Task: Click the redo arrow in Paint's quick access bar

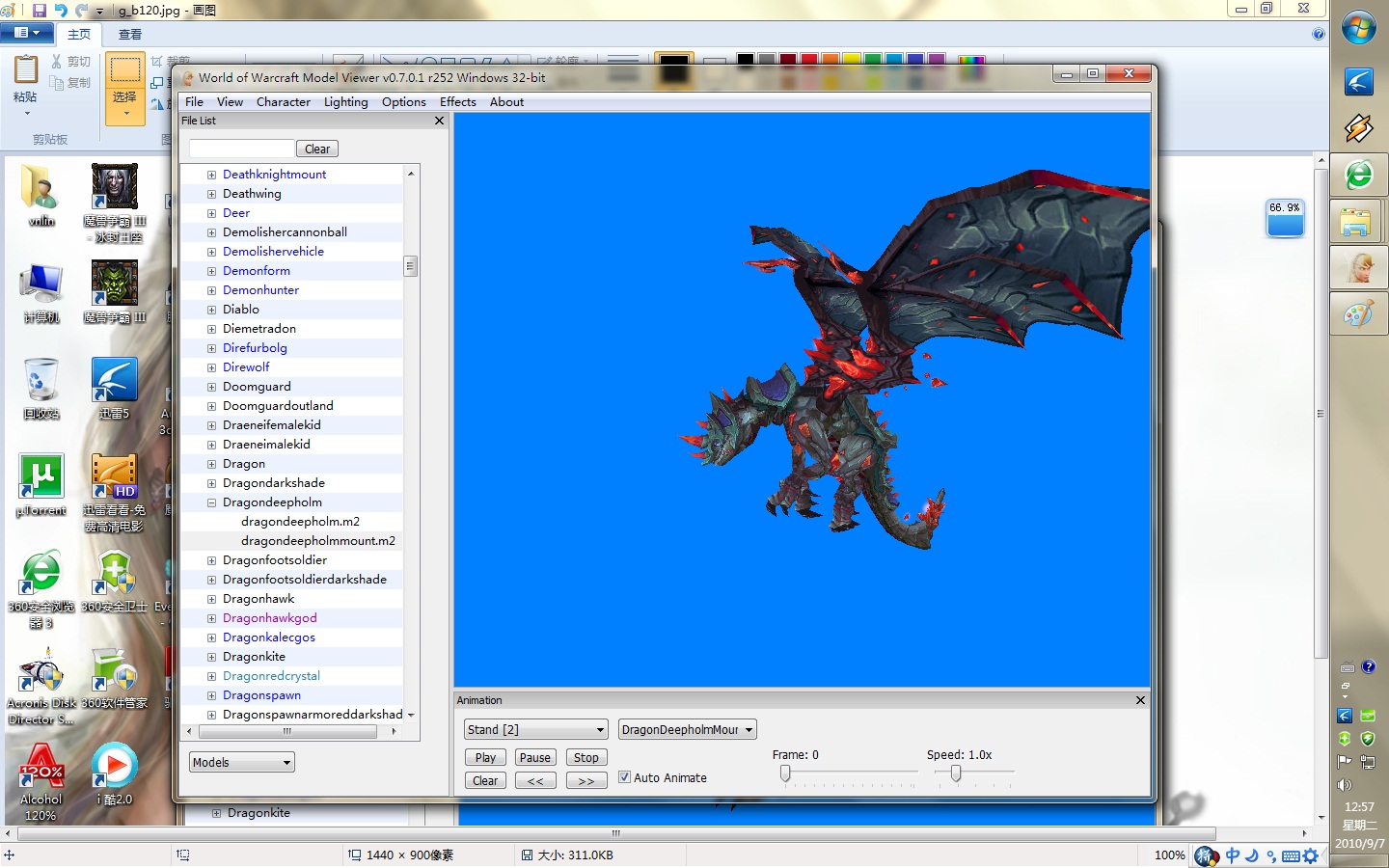Action: pos(81,10)
